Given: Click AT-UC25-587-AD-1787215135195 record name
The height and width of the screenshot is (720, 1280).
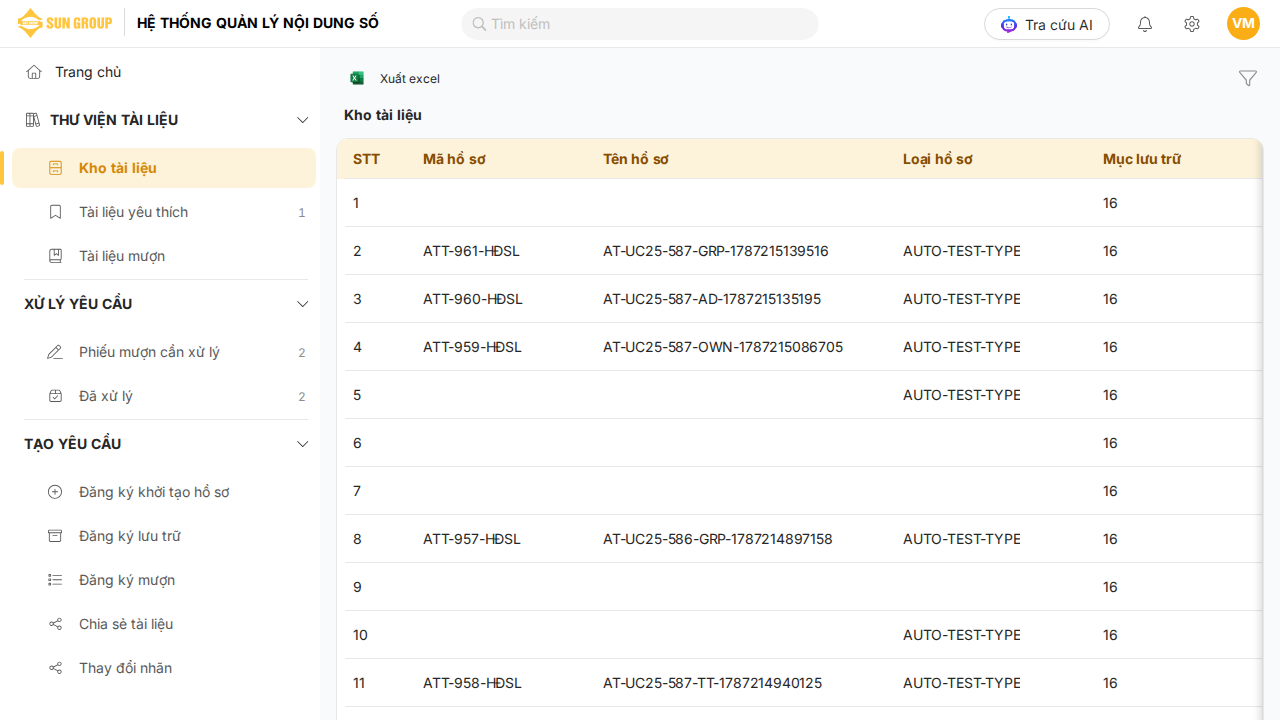Looking at the screenshot, I should click(x=712, y=299).
